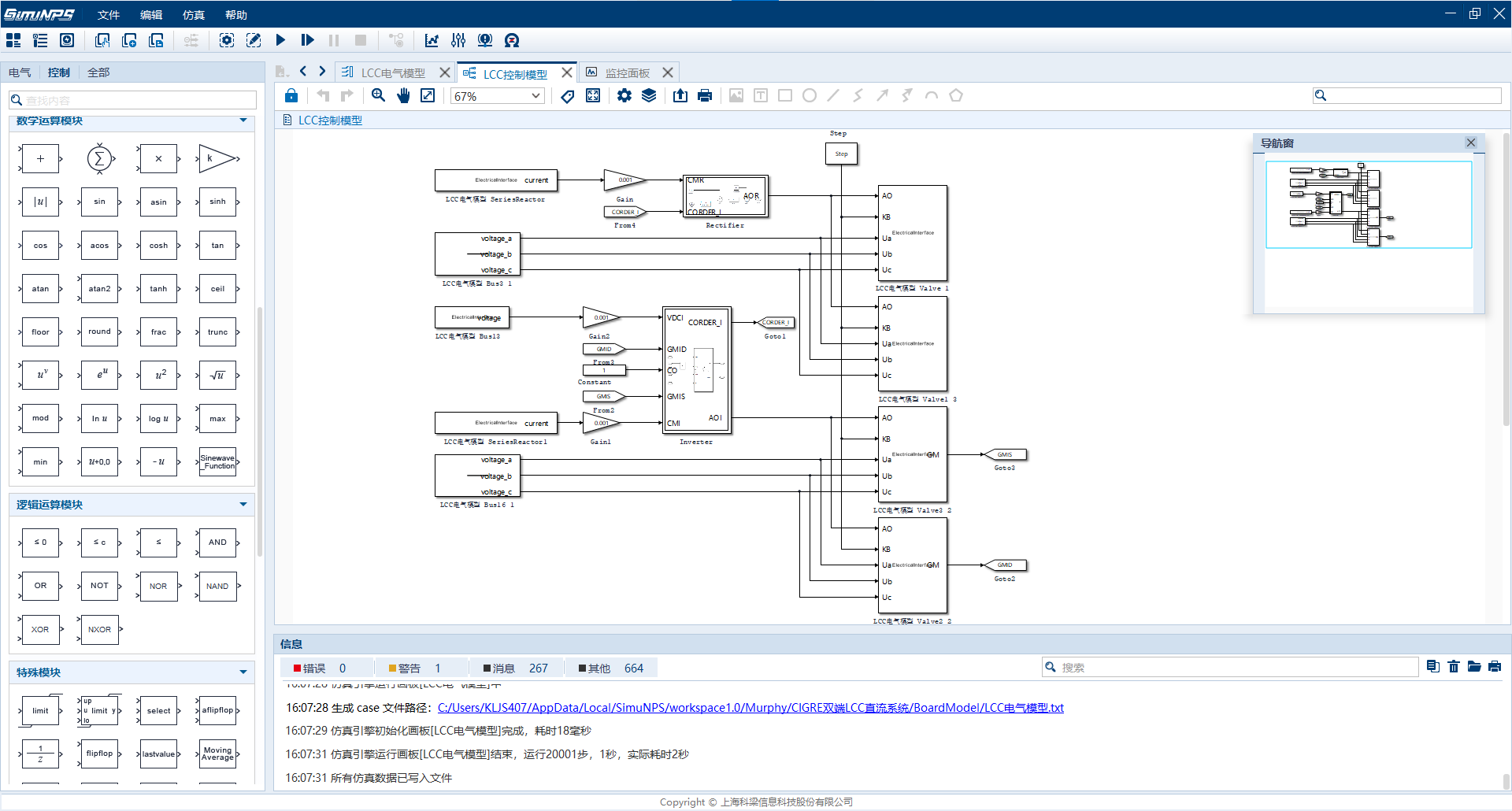Click the list view icon in top toolbar
This screenshot has width=1512, height=811.
click(40, 40)
